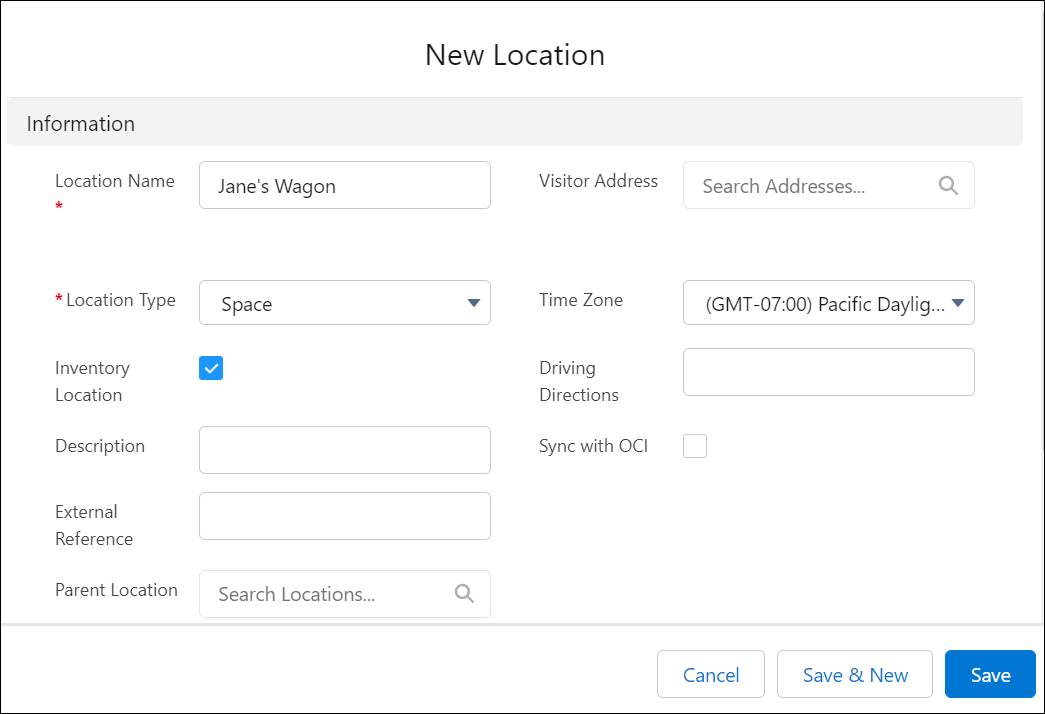This screenshot has height=714, width=1045.
Task: Focus the Search Locations field
Action: tap(345, 594)
